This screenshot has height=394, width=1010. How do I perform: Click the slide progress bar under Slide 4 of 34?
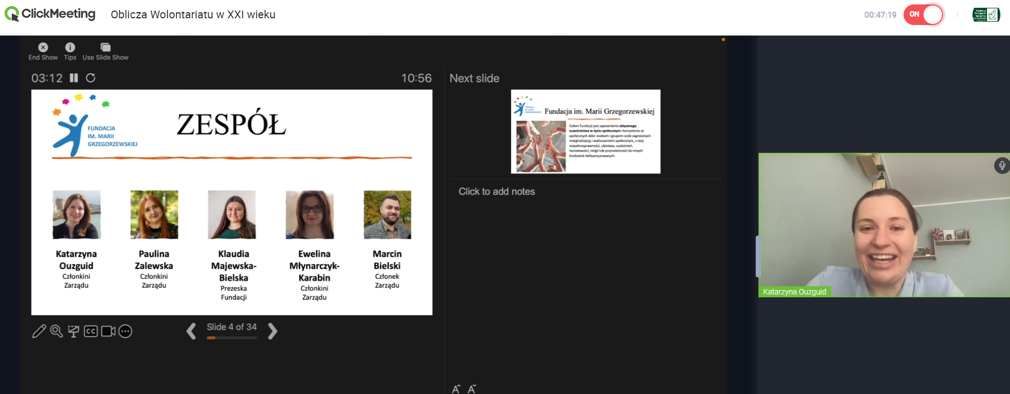point(231,337)
